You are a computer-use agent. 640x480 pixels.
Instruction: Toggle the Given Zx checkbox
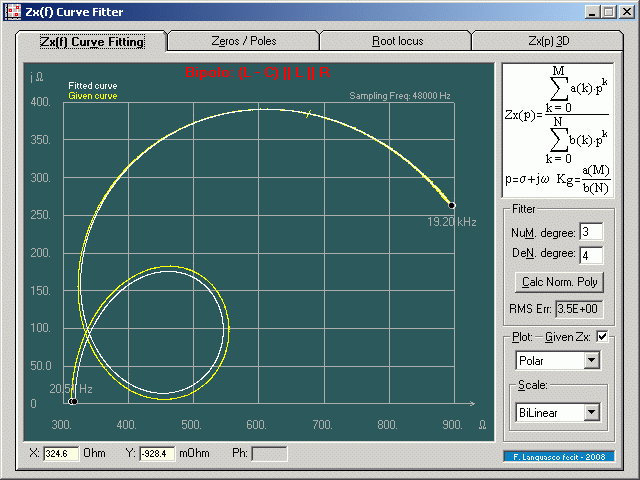[602, 337]
